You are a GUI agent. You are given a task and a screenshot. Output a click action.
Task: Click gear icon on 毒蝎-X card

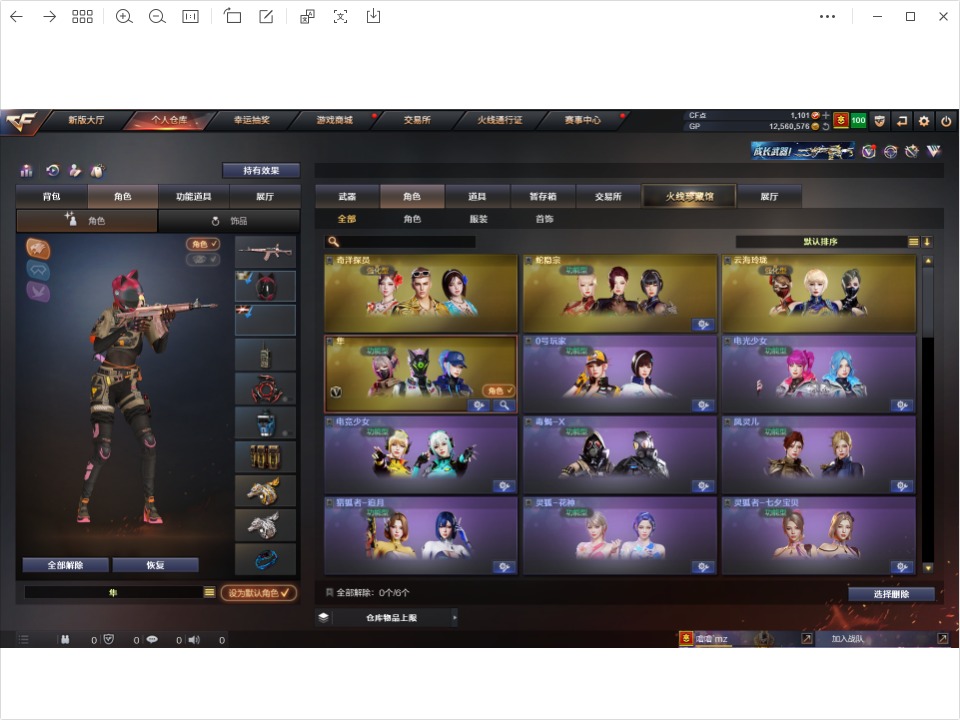click(703, 486)
